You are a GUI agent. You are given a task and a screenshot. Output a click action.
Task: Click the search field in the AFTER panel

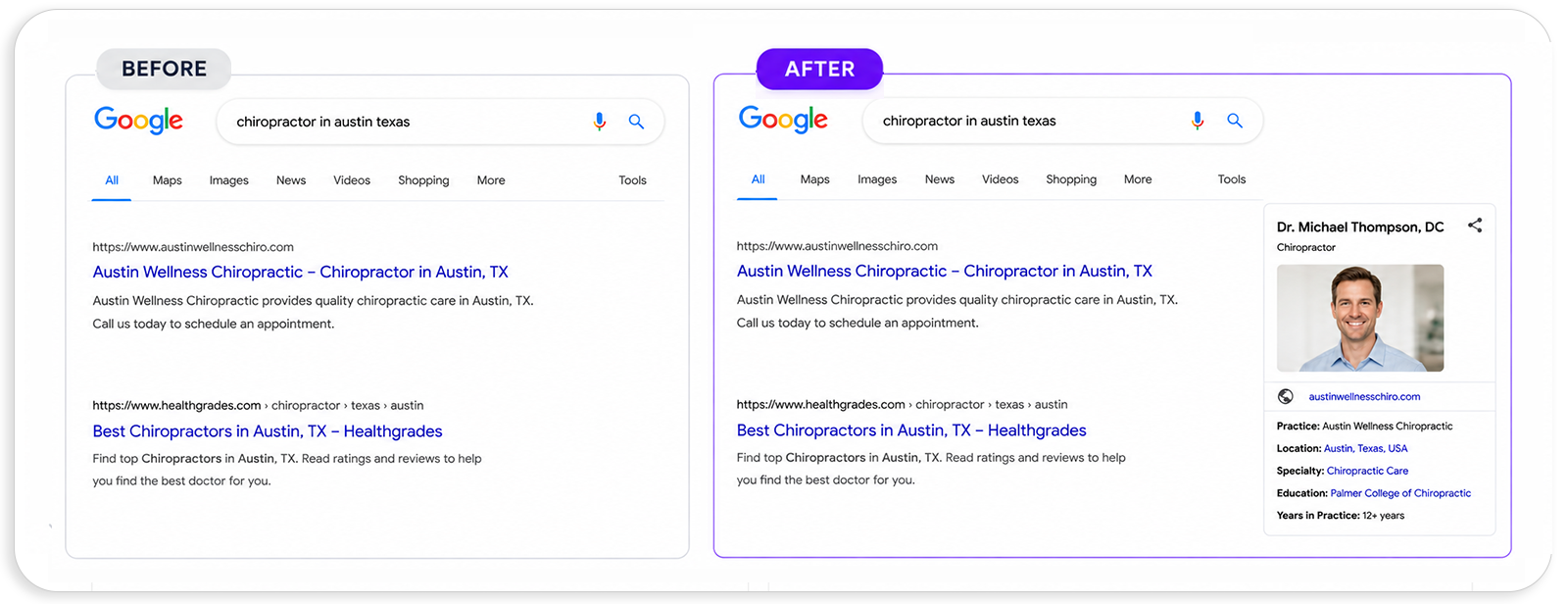tap(1062, 121)
